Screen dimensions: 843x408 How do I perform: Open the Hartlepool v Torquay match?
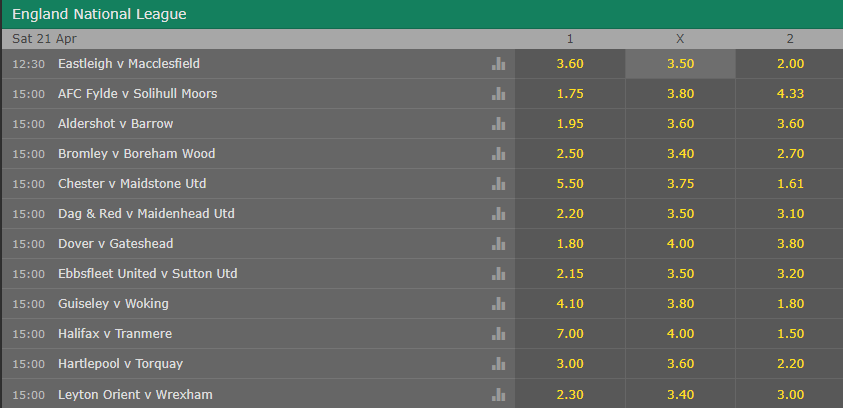pyautogui.click(x=120, y=364)
